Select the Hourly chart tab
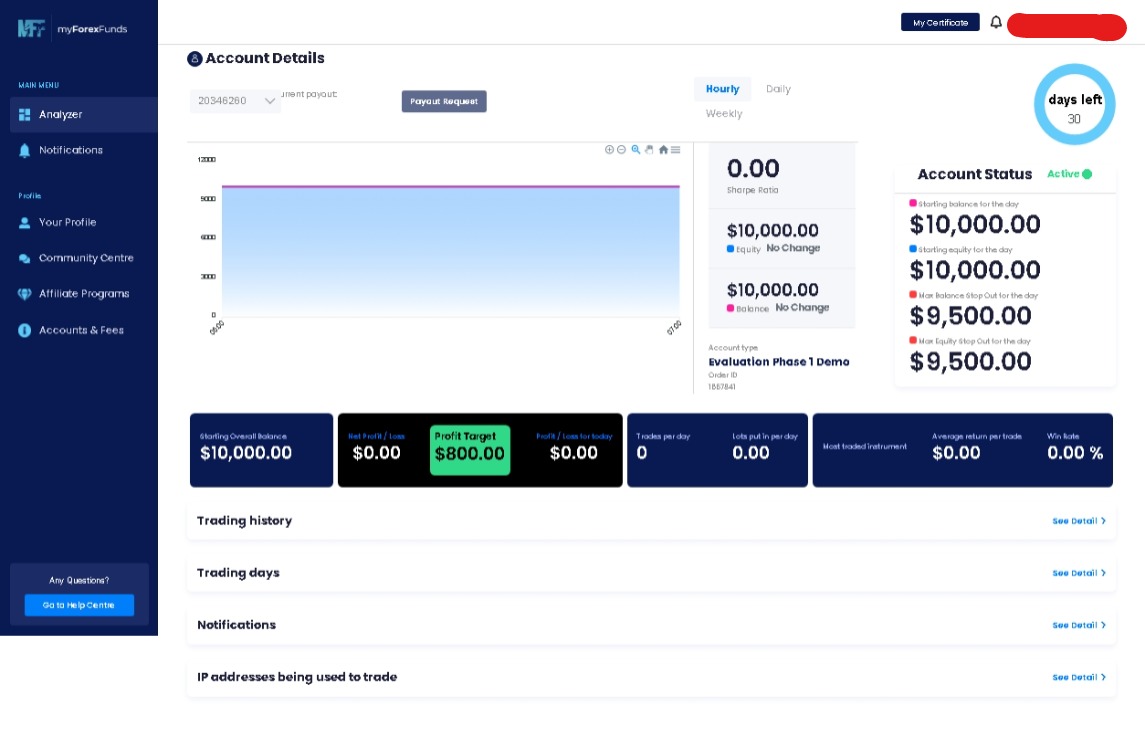The height and width of the screenshot is (746, 1145). point(722,89)
